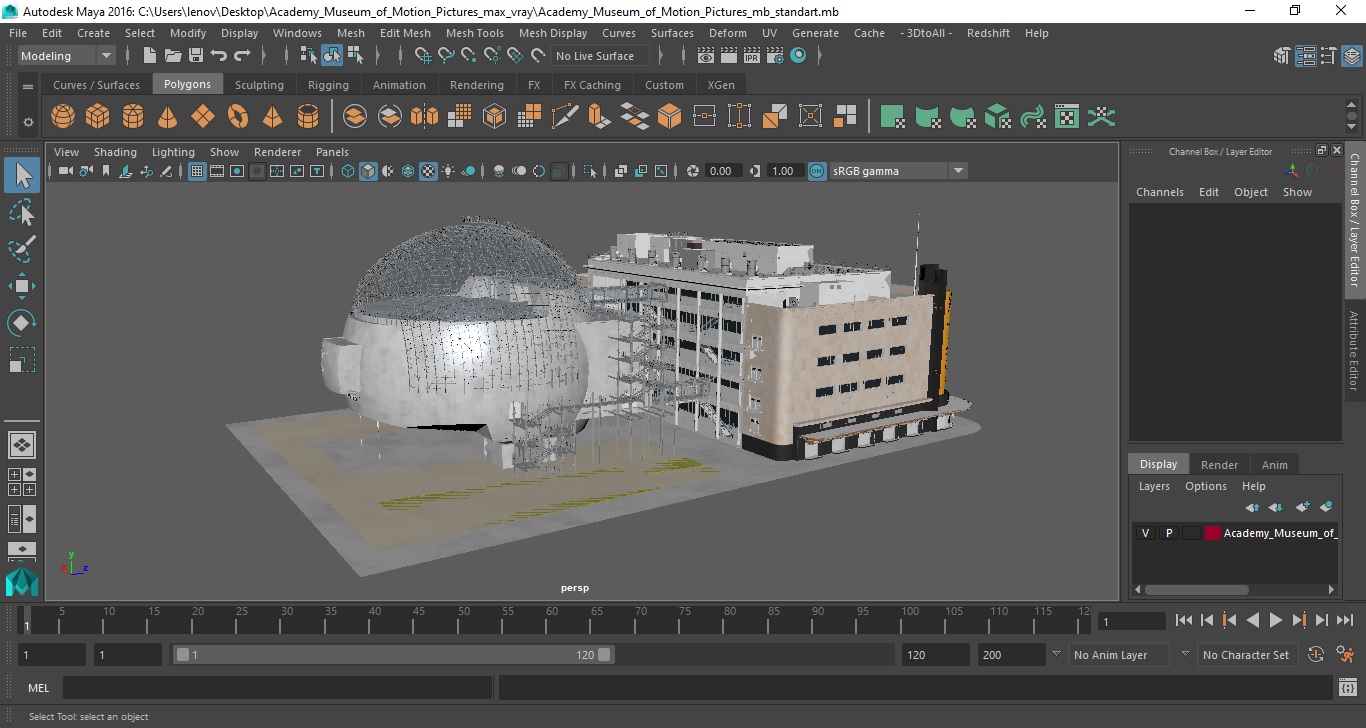1366x728 pixels.
Task: Toggle textured display in viewport
Action: [428, 171]
